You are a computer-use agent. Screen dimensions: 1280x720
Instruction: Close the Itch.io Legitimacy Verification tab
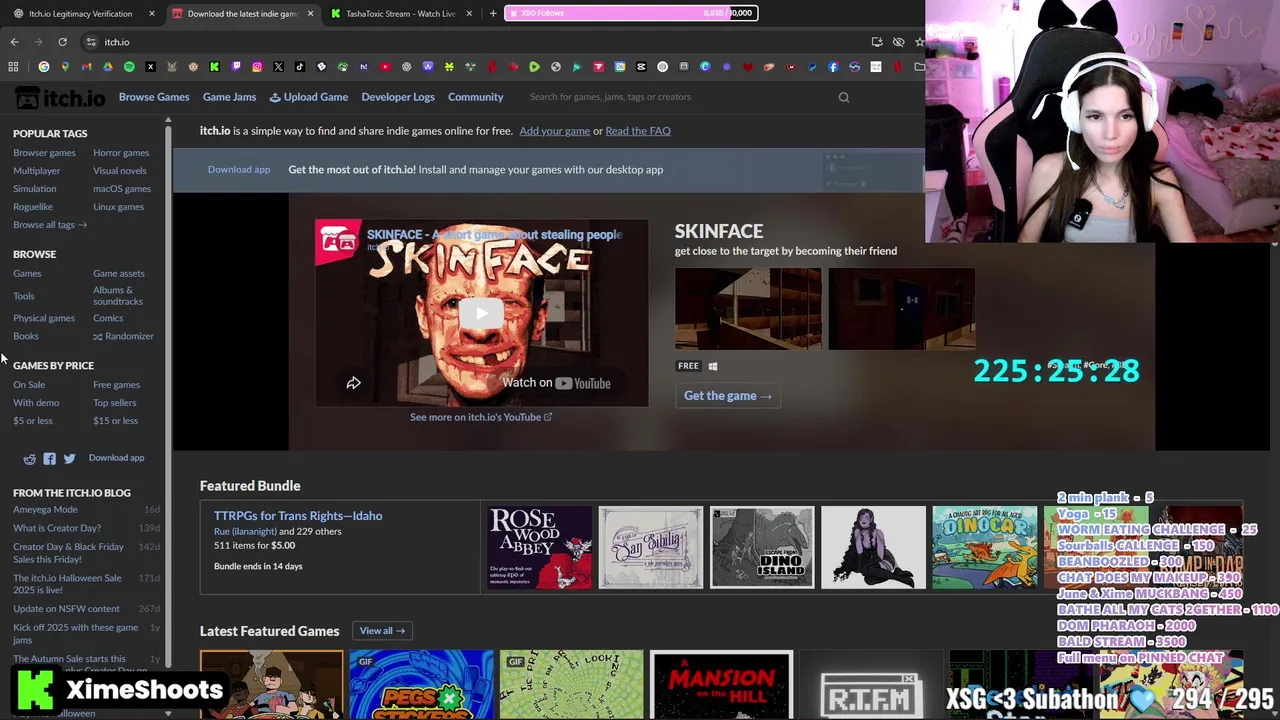152,13
